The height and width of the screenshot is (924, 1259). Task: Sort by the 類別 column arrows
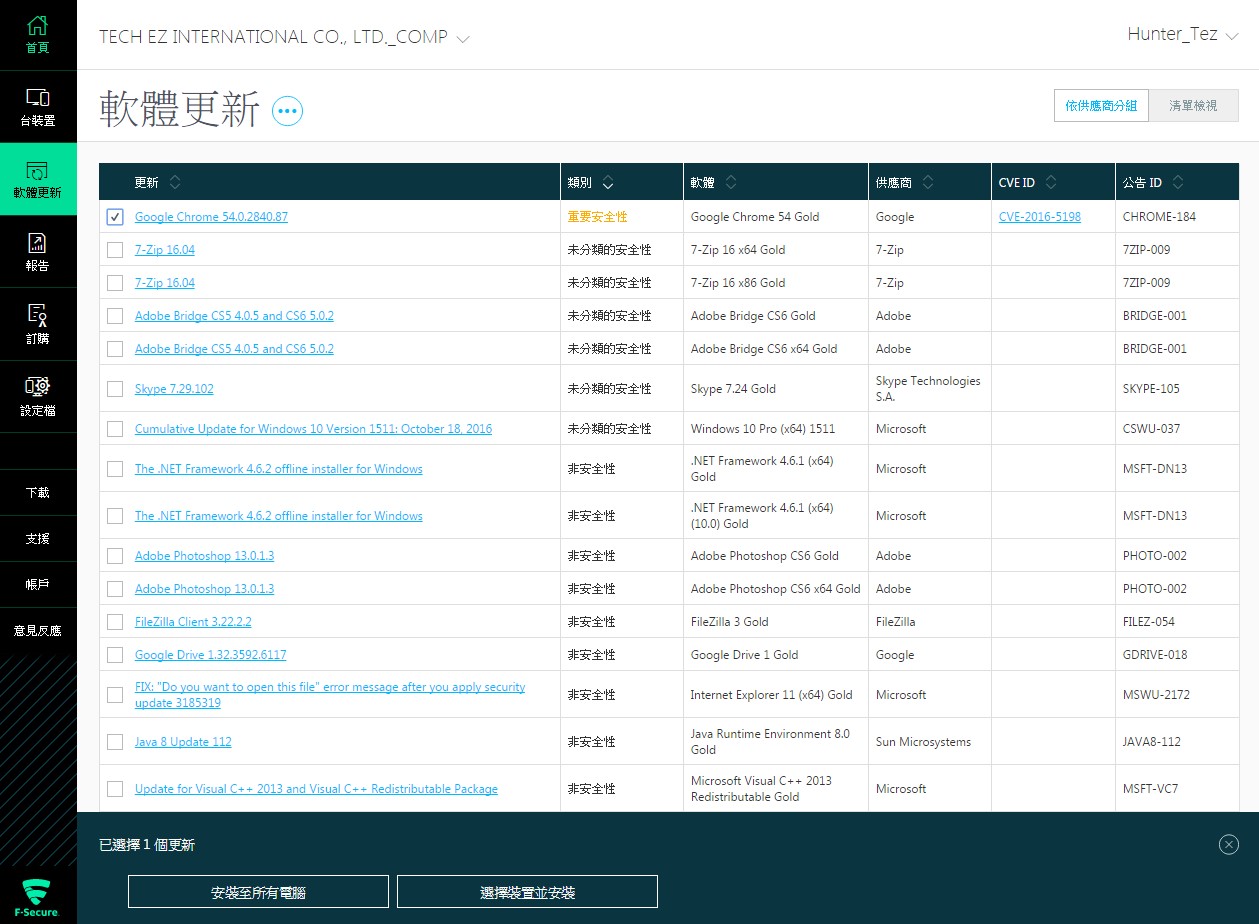click(608, 183)
